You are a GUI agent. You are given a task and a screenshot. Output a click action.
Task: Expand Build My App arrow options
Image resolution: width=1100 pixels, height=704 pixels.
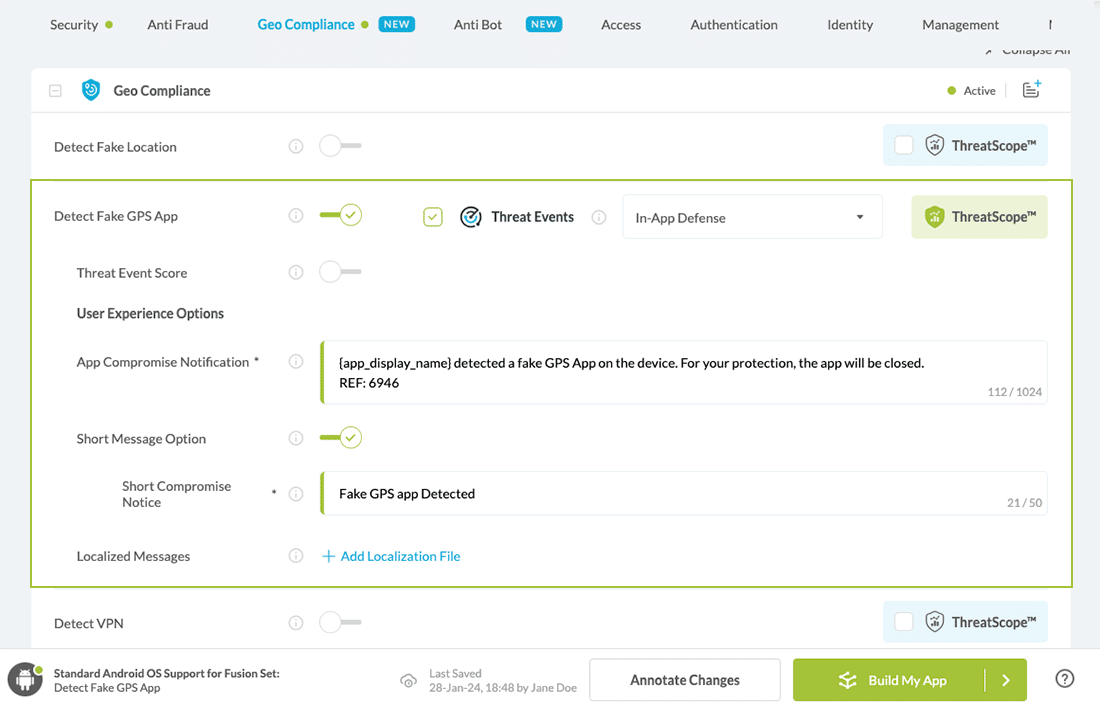coord(1006,680)
